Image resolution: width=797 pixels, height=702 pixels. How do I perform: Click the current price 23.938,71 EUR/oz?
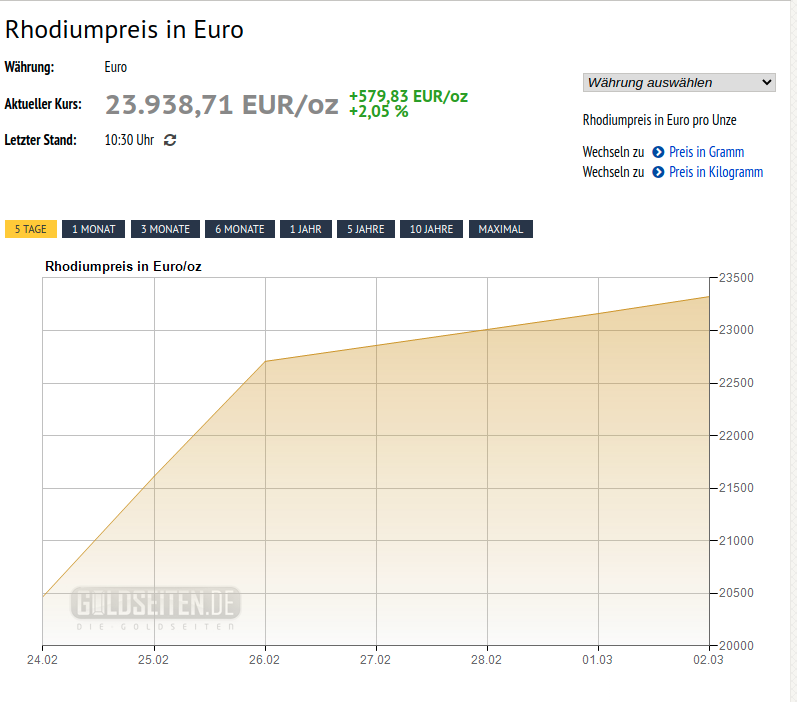(x=222, y=104)
